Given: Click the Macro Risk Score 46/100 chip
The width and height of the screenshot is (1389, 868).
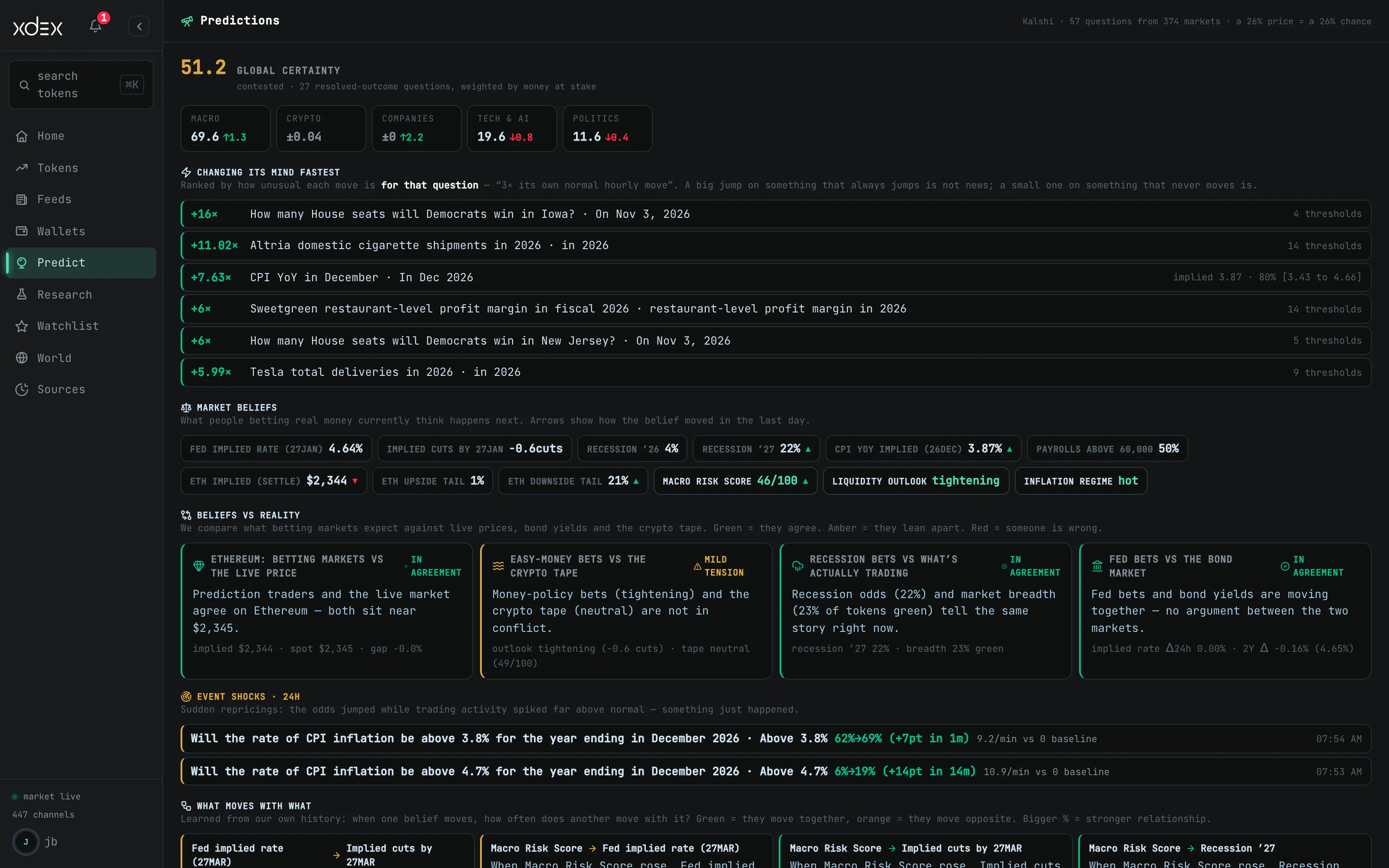Looking at the screenshot, I should coord(735,480).
